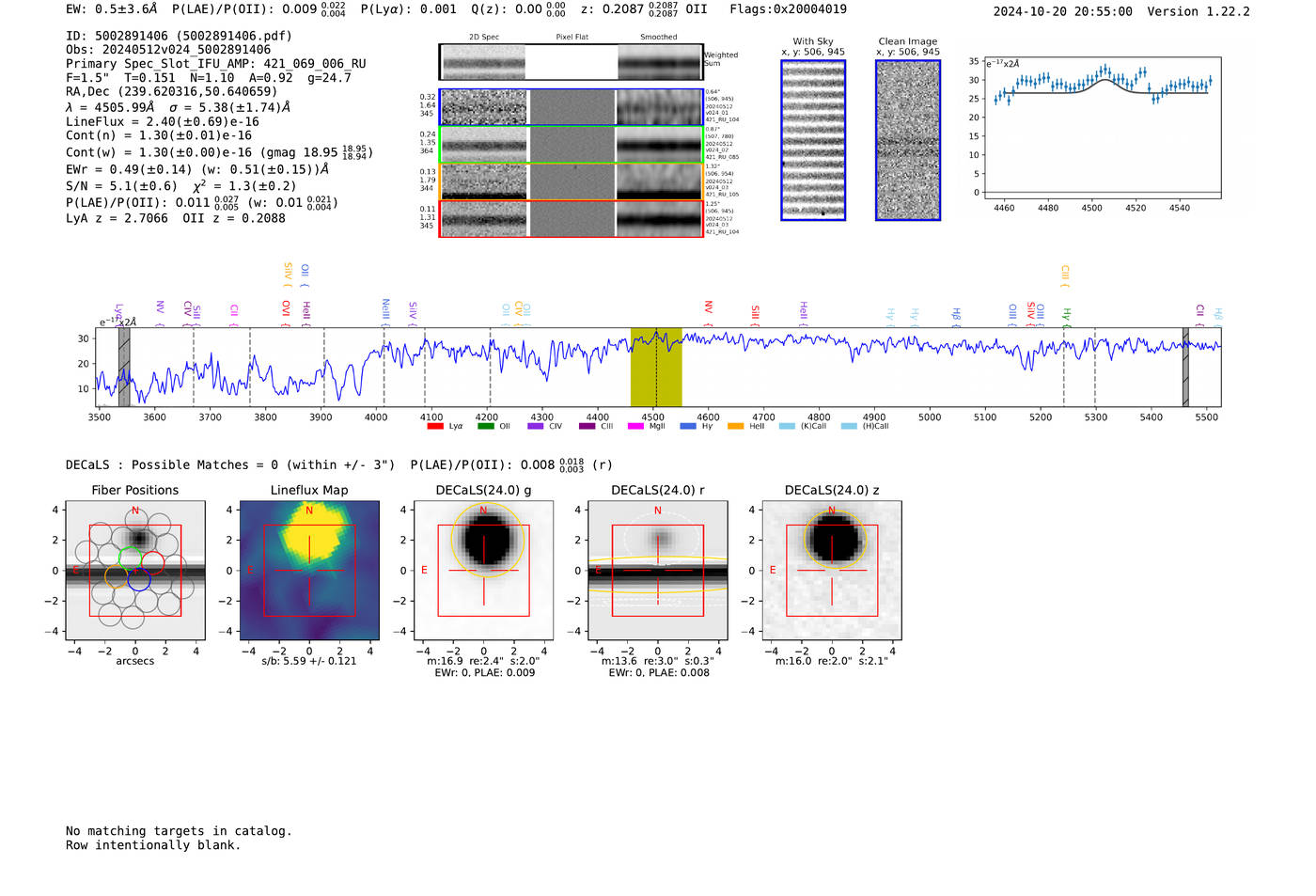This screenshot has height=896, width=1316.
Task: Select the blue-bordered fiber spectrum row
Action: click(x=572, y=107)
